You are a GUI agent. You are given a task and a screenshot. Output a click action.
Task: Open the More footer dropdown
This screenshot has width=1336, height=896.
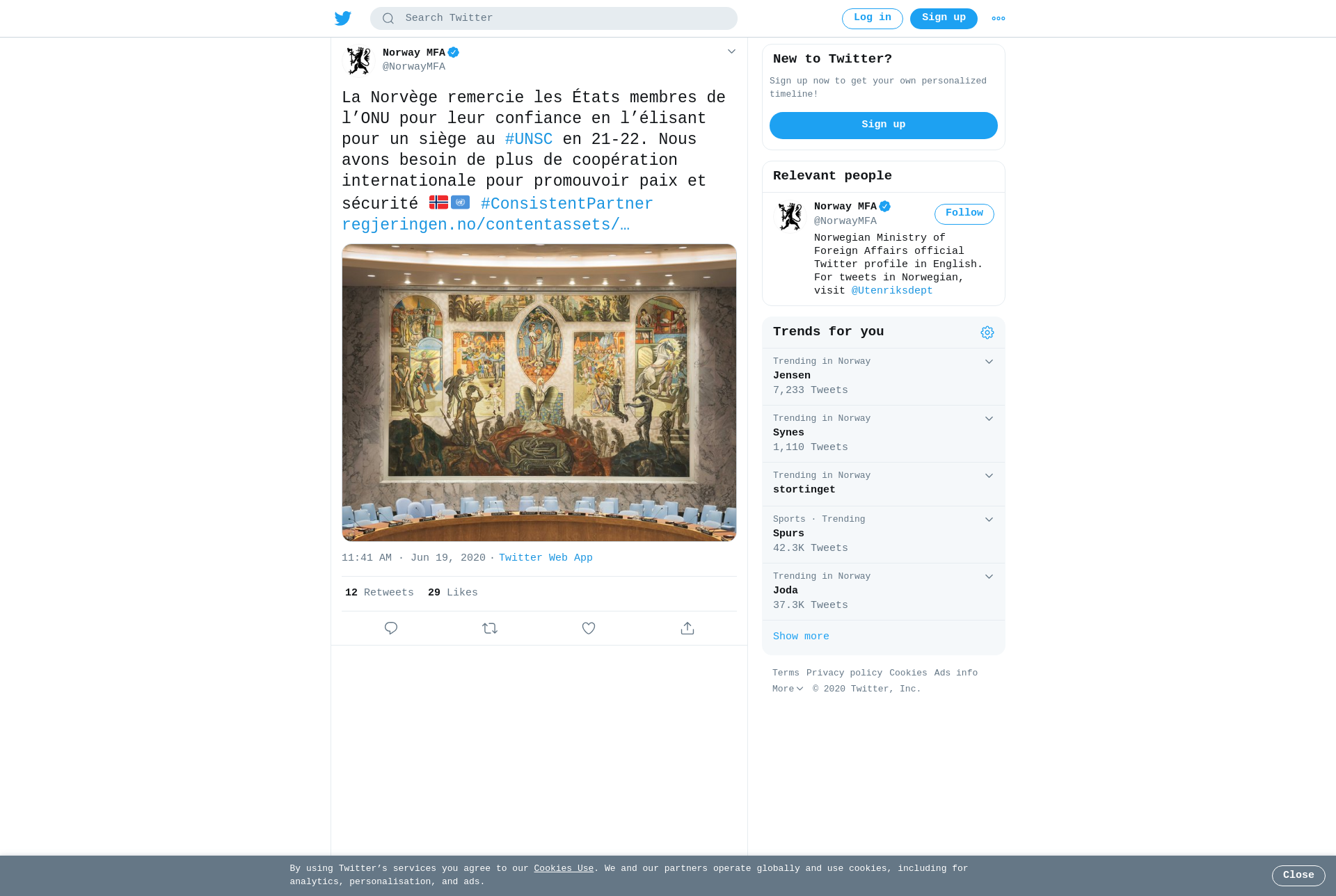point(788,689)
